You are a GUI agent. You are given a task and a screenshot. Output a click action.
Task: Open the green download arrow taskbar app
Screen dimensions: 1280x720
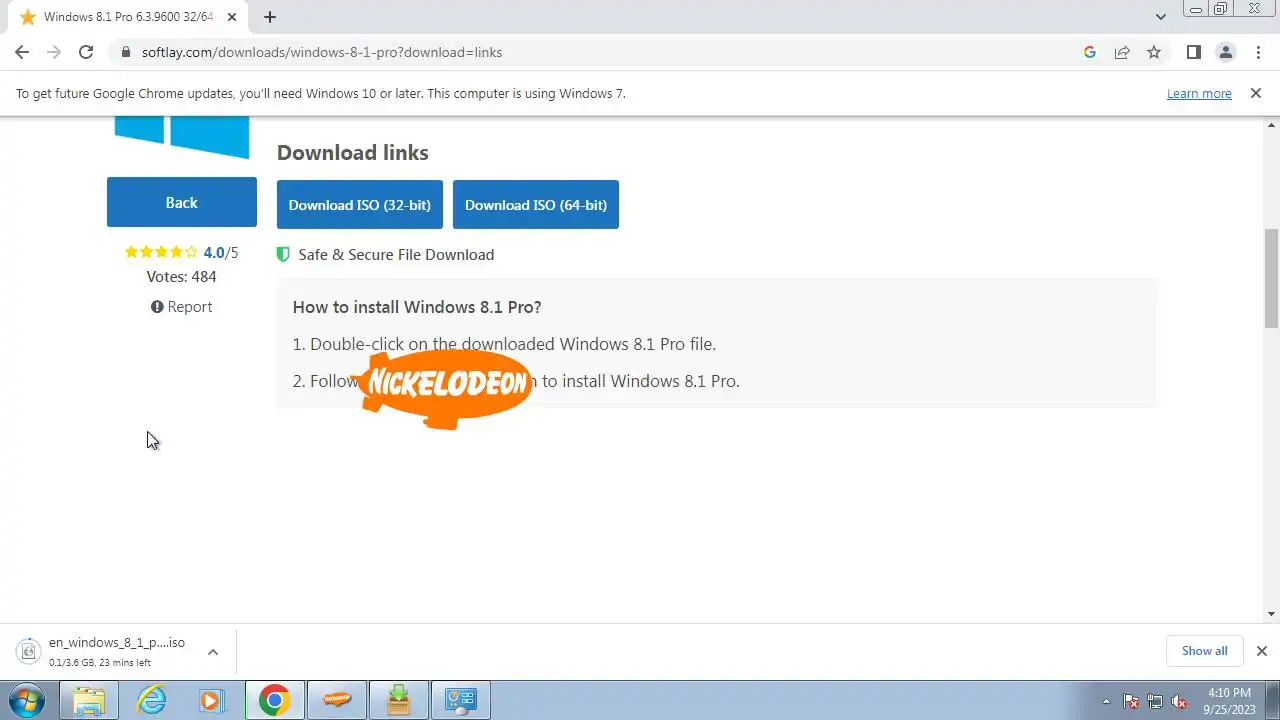[399, 701]
